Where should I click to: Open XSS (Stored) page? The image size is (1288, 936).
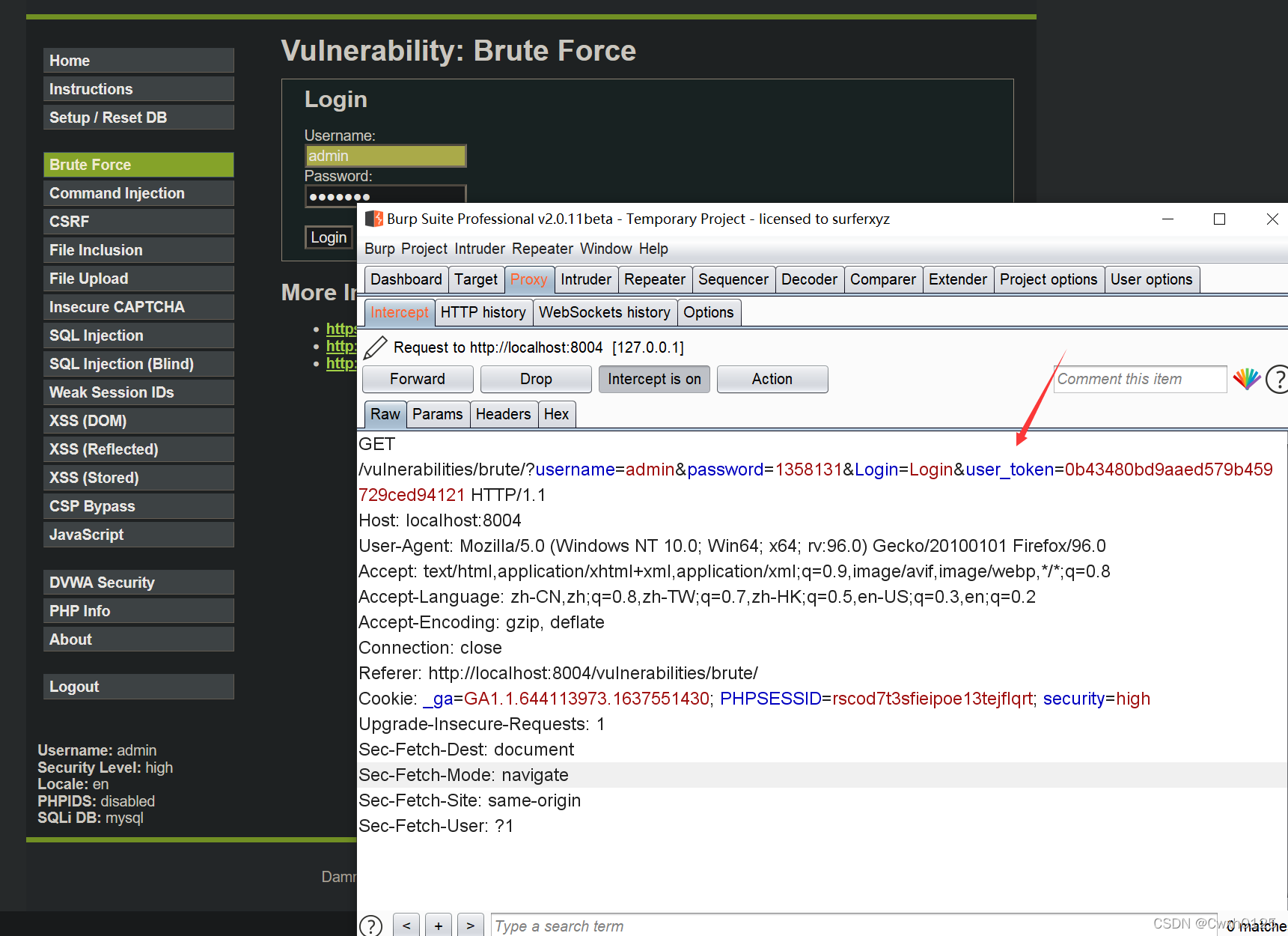[138, 478]
